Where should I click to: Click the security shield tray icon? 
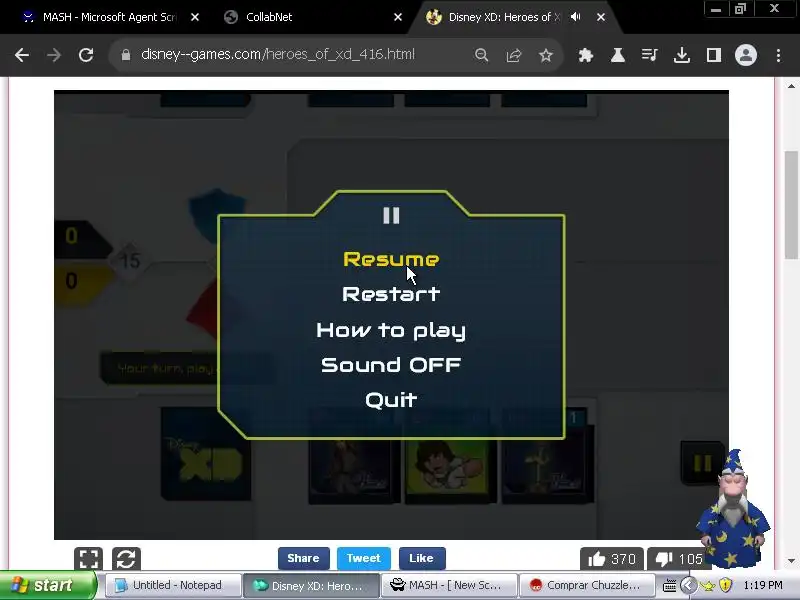click(x=726, y=585)
